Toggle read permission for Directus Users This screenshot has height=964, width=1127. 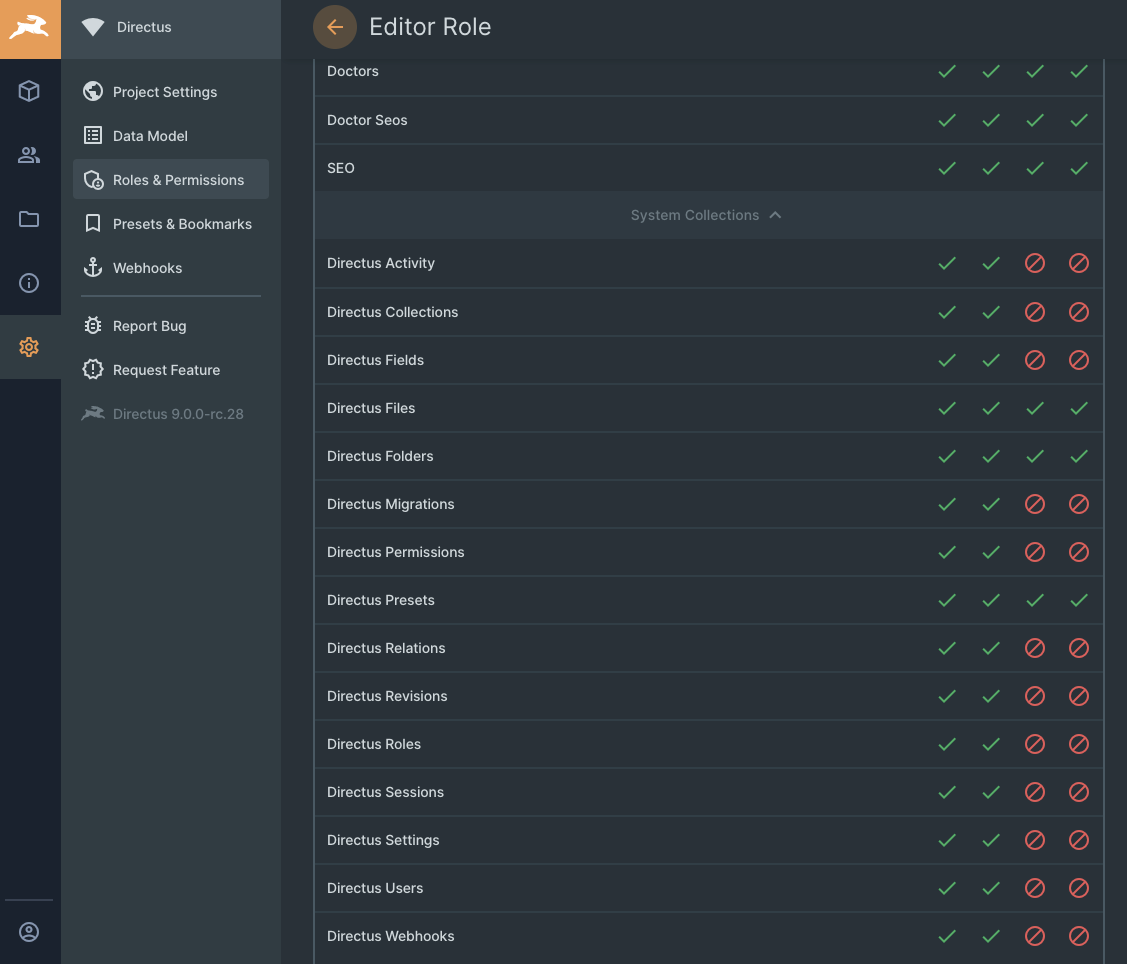click(991, 889)
